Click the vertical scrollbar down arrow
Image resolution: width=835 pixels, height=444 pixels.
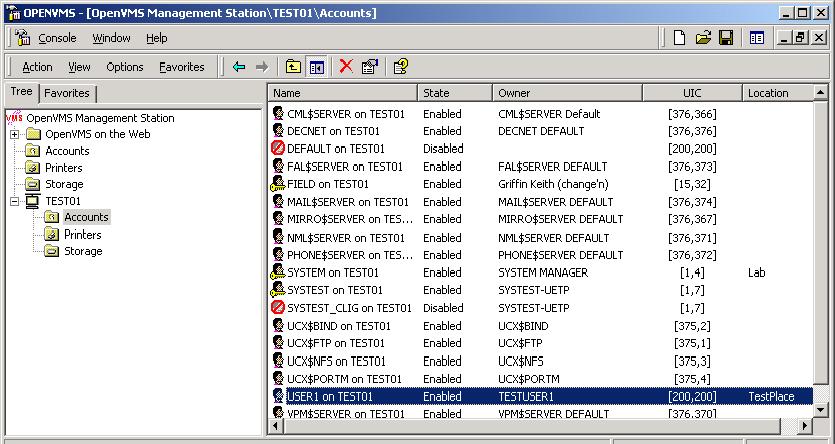[821, 410]
